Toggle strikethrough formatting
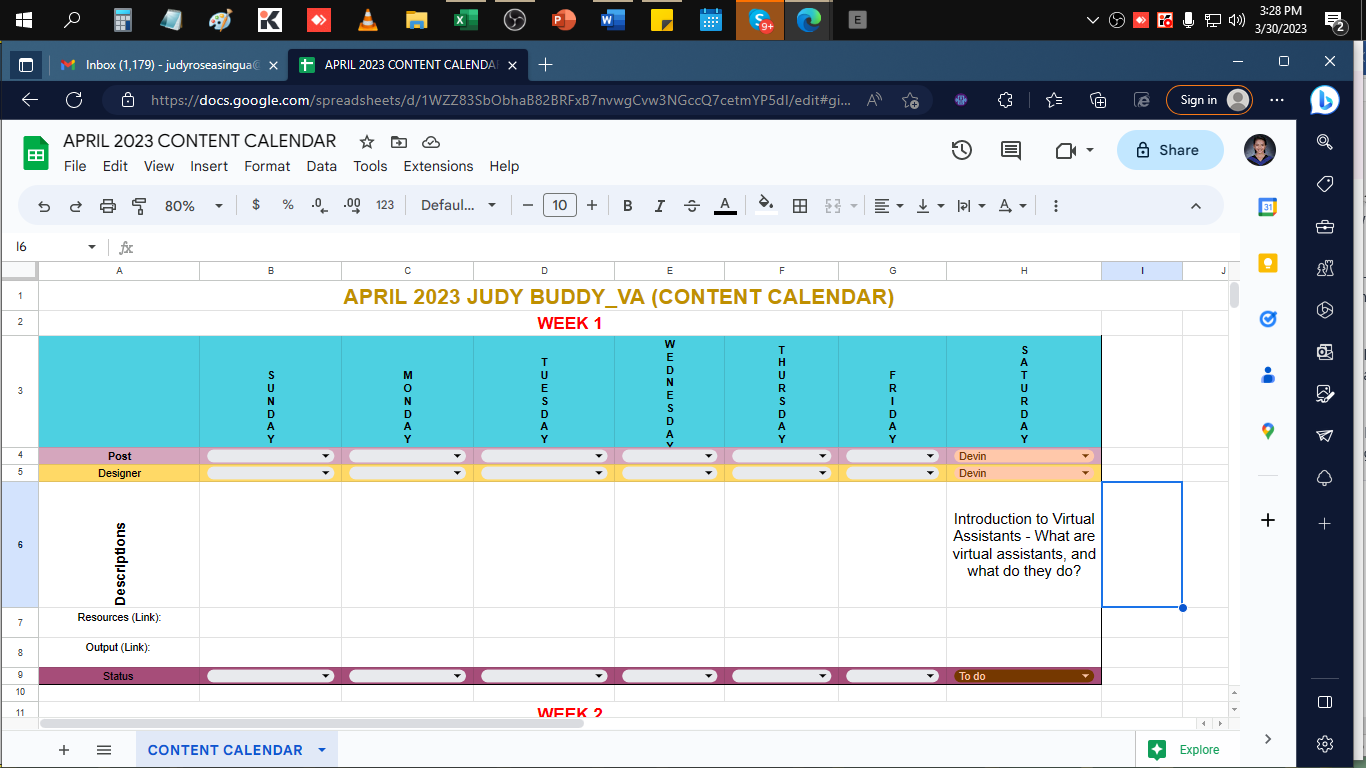Image resolution: width=1366 pixels, height=768 pixels. coord(692,206)
